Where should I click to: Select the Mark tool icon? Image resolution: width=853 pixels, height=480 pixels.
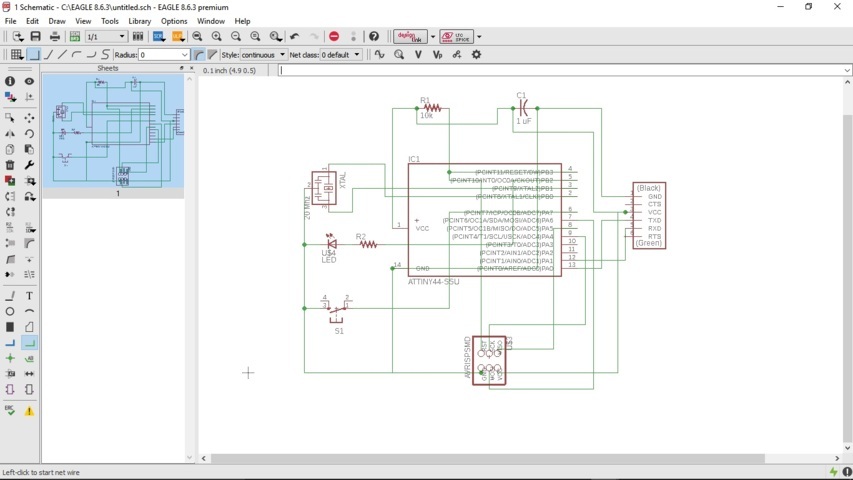click(x=29, y=97)
